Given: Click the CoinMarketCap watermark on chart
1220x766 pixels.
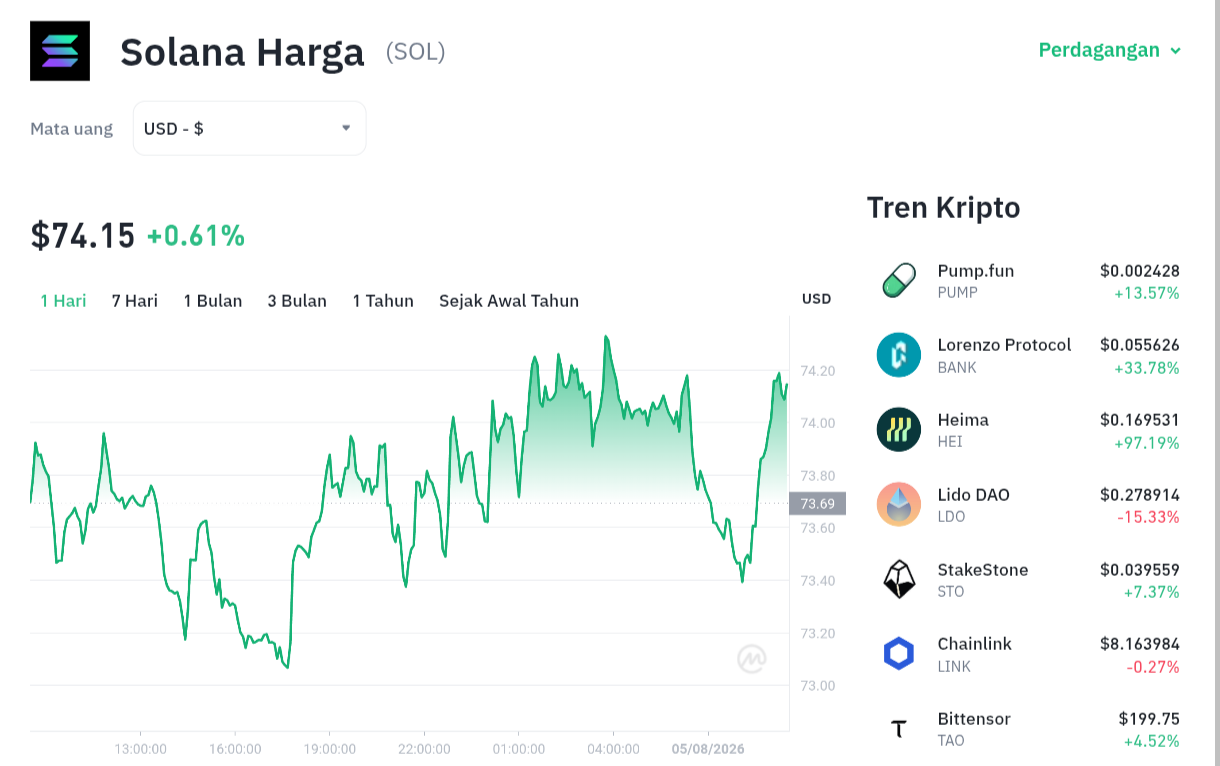Looking at the screenshot, I should pyautogui.click(x=752, y=658).
